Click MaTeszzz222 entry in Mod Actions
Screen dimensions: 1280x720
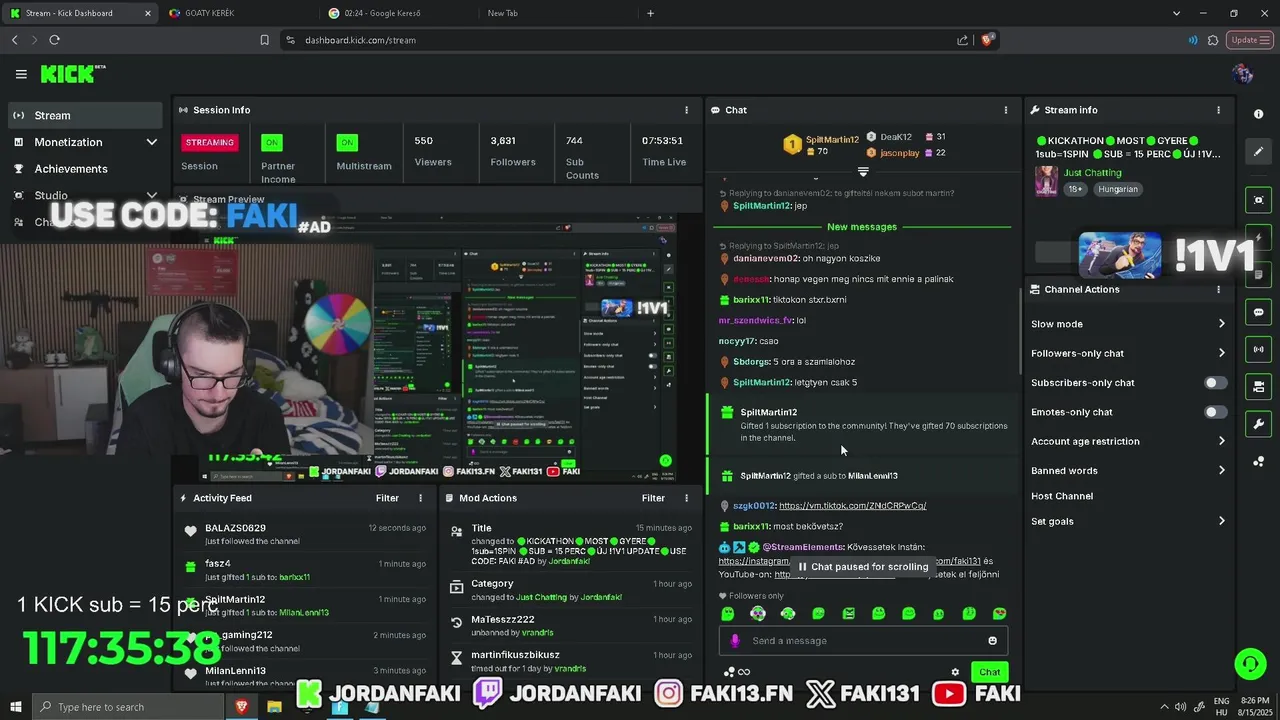pyautogui.click(x=503, y=620)
